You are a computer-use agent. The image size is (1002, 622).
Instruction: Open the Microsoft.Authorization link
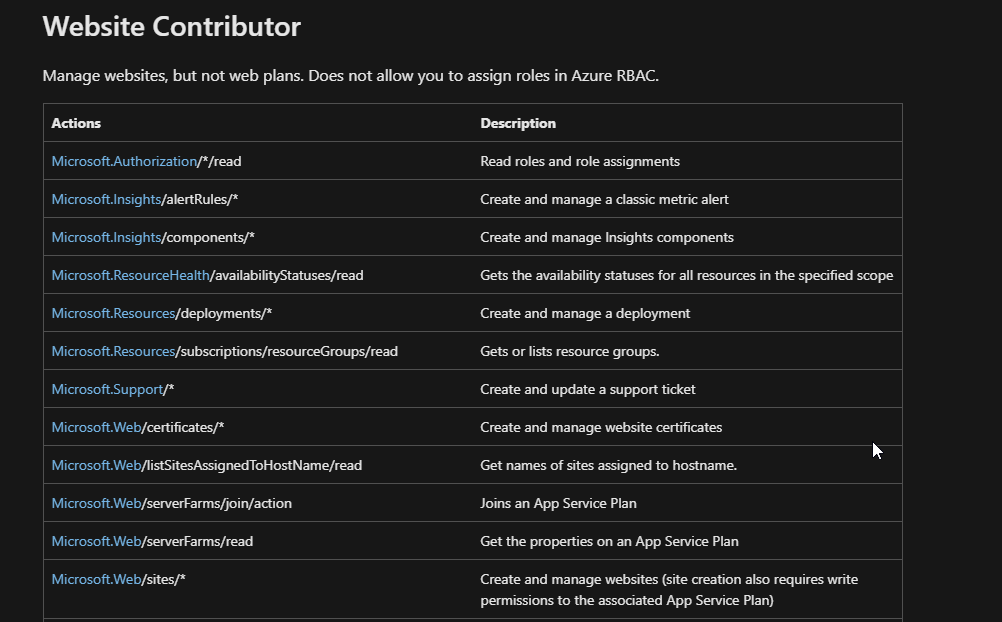pyautogui.click(x=124, y=161)
